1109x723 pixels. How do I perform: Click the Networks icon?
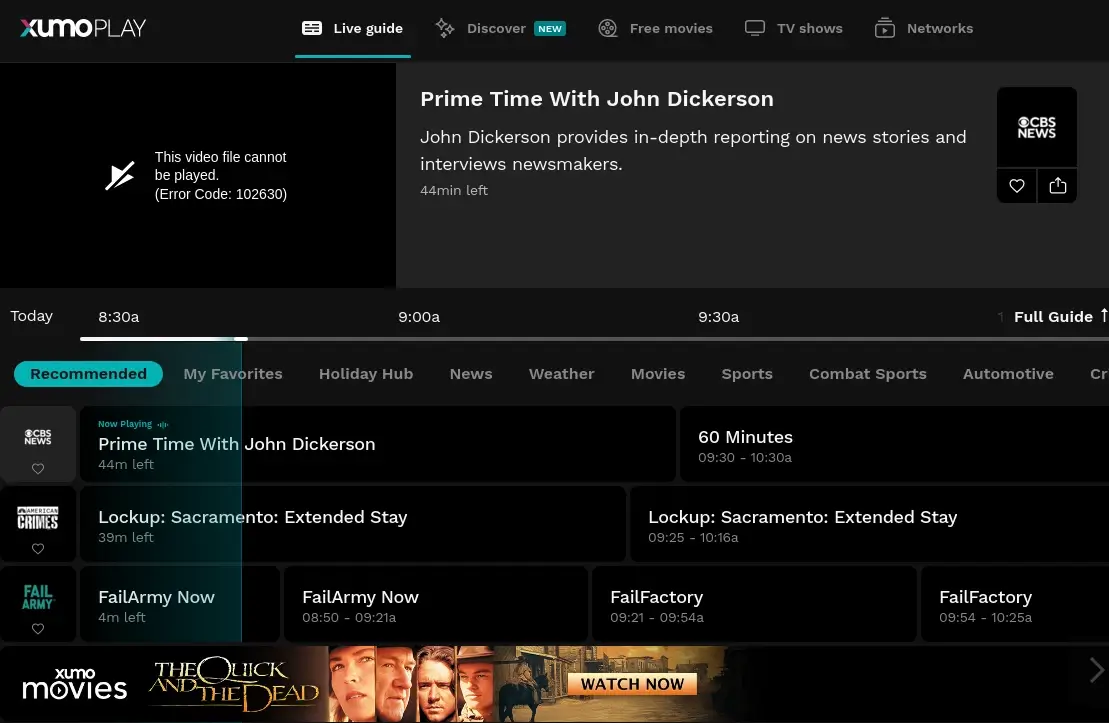click(x=885, y=28)
